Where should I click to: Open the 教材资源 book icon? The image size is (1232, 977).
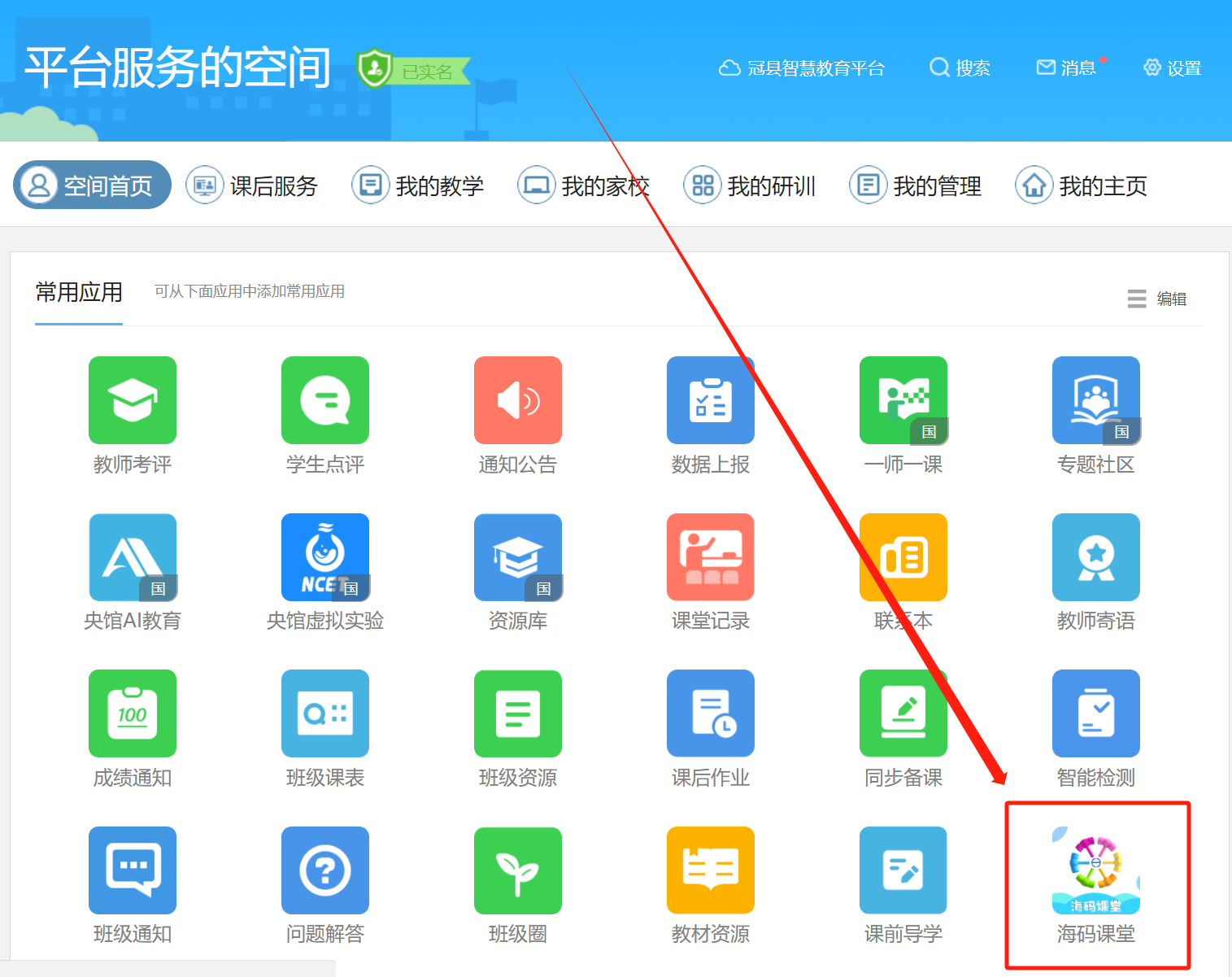(711, 870)
